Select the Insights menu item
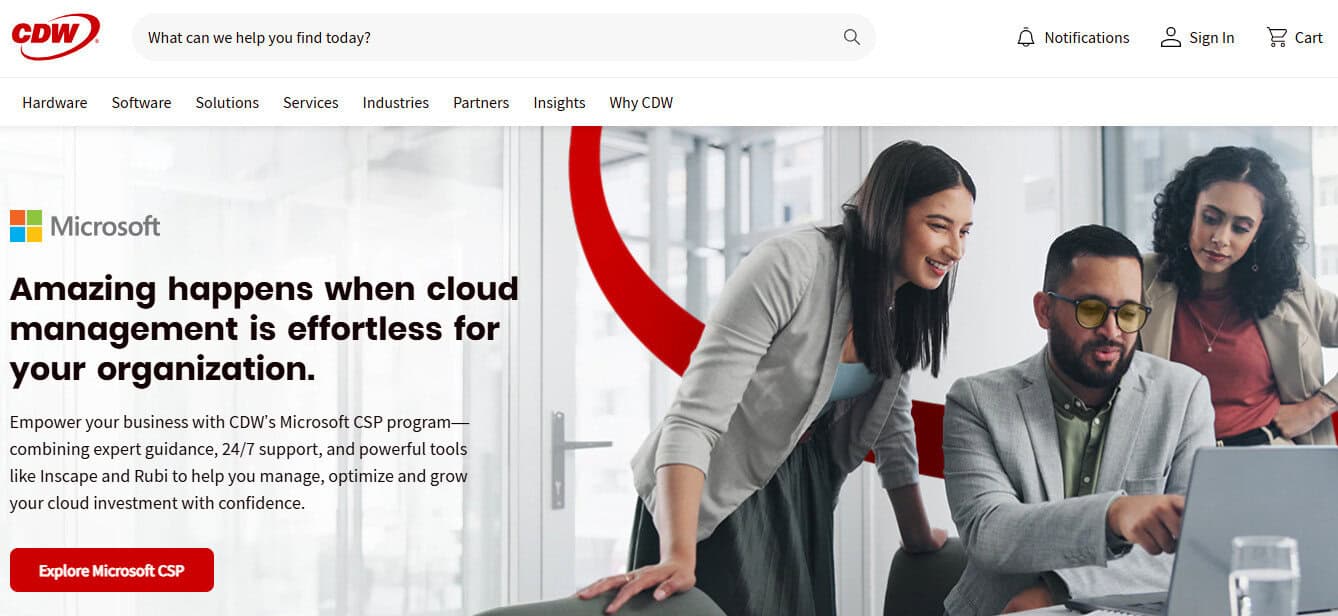1338x616 pixels. (x=558, y=102)
